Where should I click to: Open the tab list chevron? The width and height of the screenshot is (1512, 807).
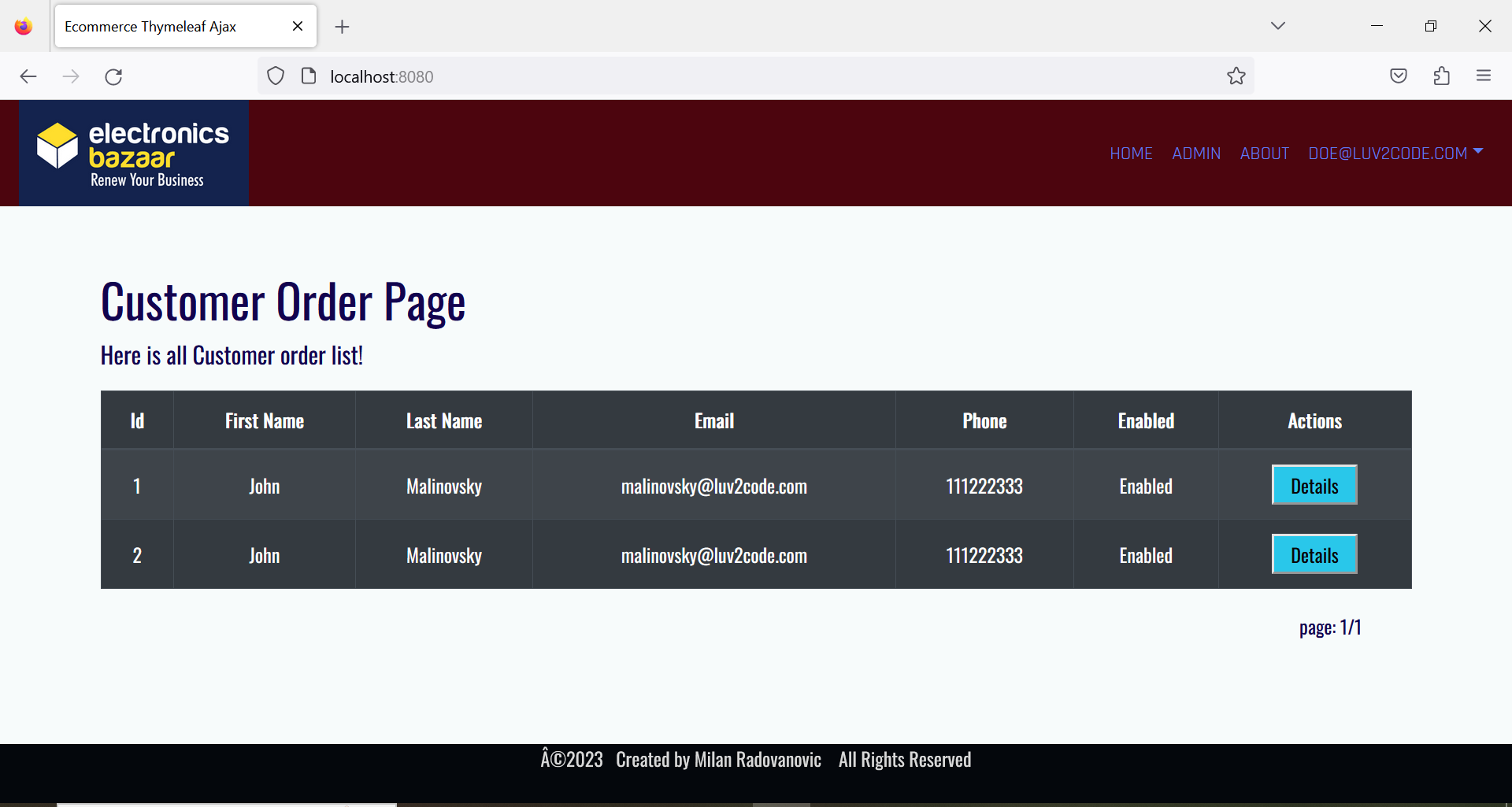click(x=1278, y=25)
